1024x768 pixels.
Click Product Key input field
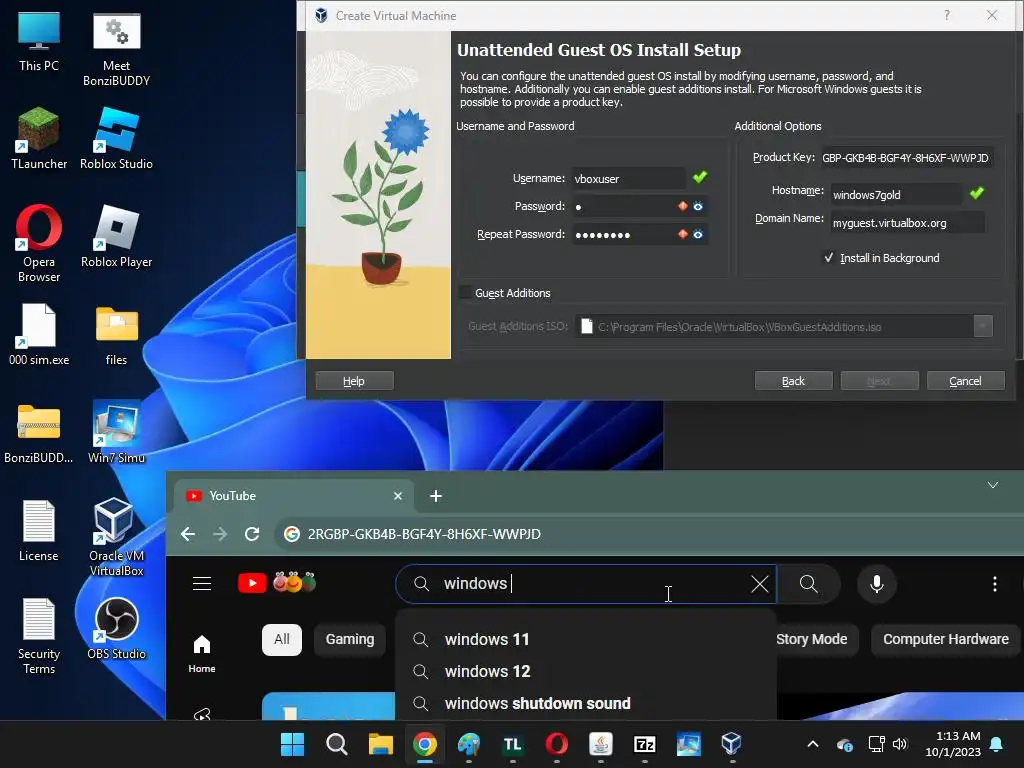pyautogui.click(x=907, y=157)
